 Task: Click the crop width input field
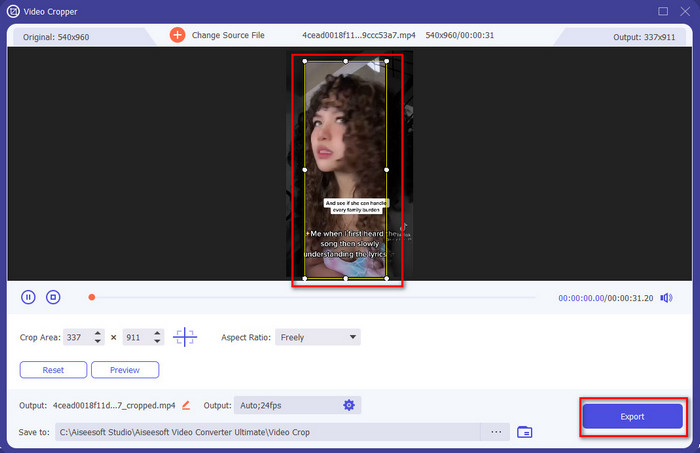(x=74, y=337)
